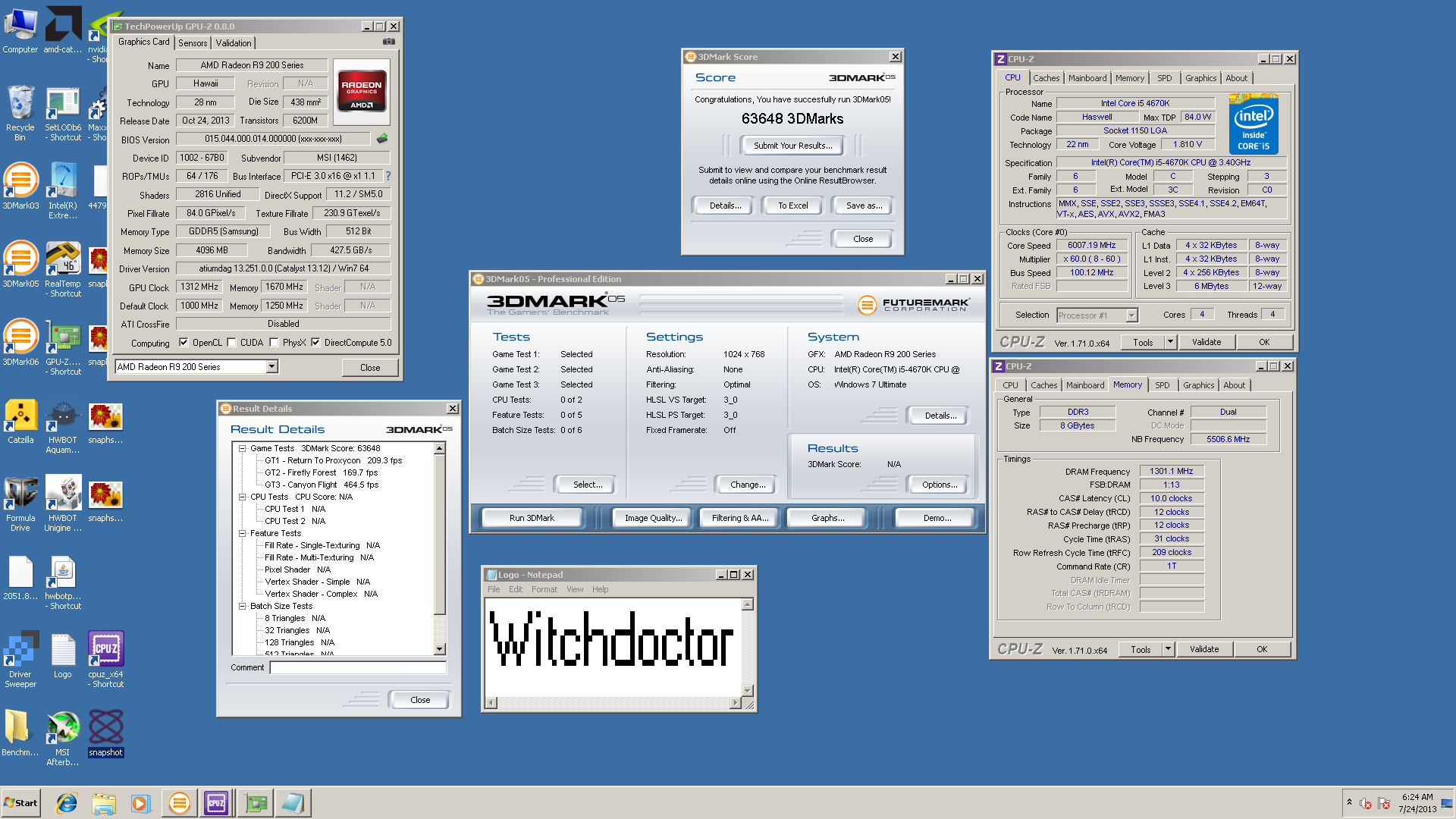Screen dimensions: 1456x819
Task: Click the Filtering & AA button
Action: tap(740, 518)
